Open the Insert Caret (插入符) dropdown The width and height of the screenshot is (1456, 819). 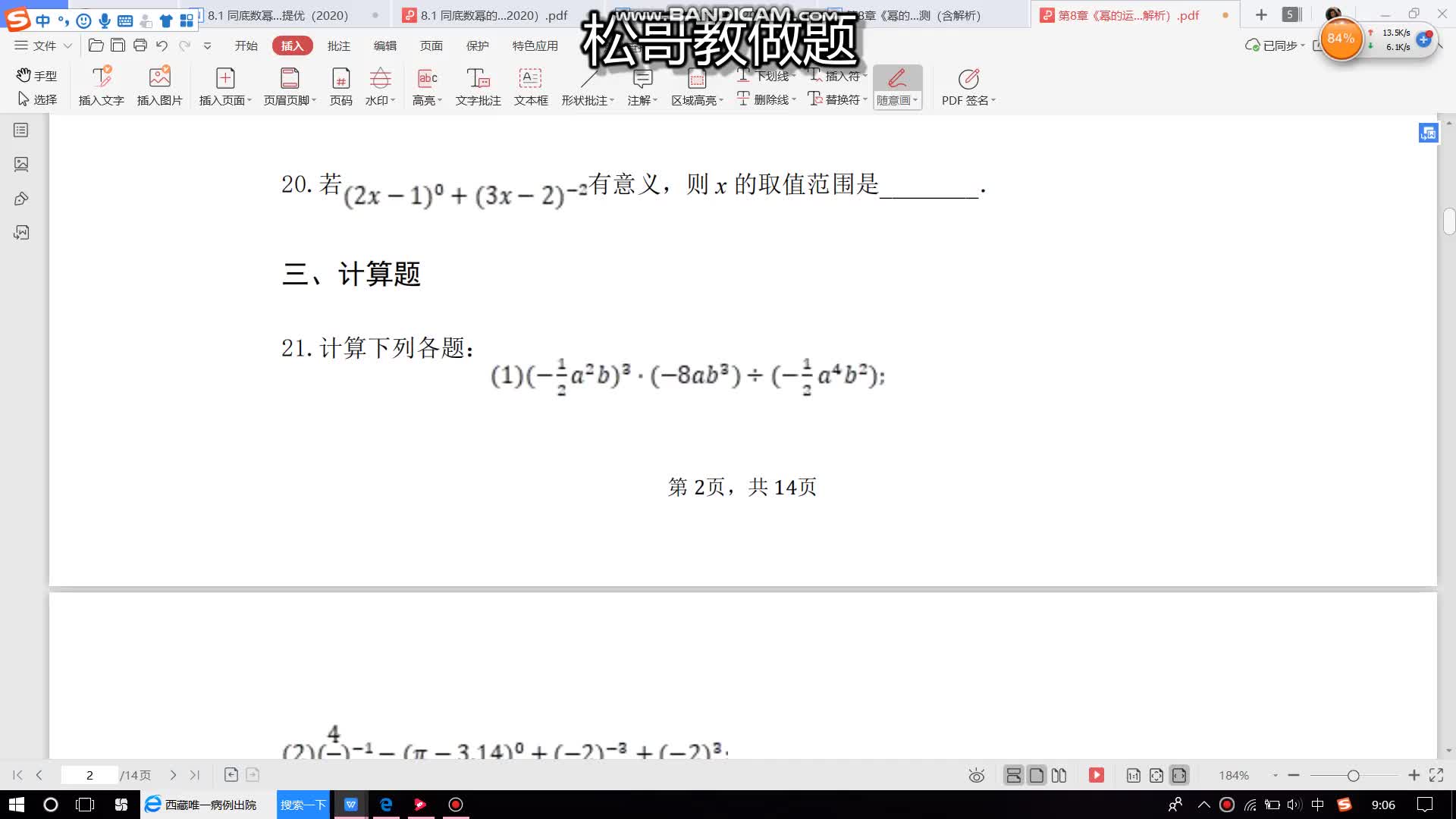864,76
